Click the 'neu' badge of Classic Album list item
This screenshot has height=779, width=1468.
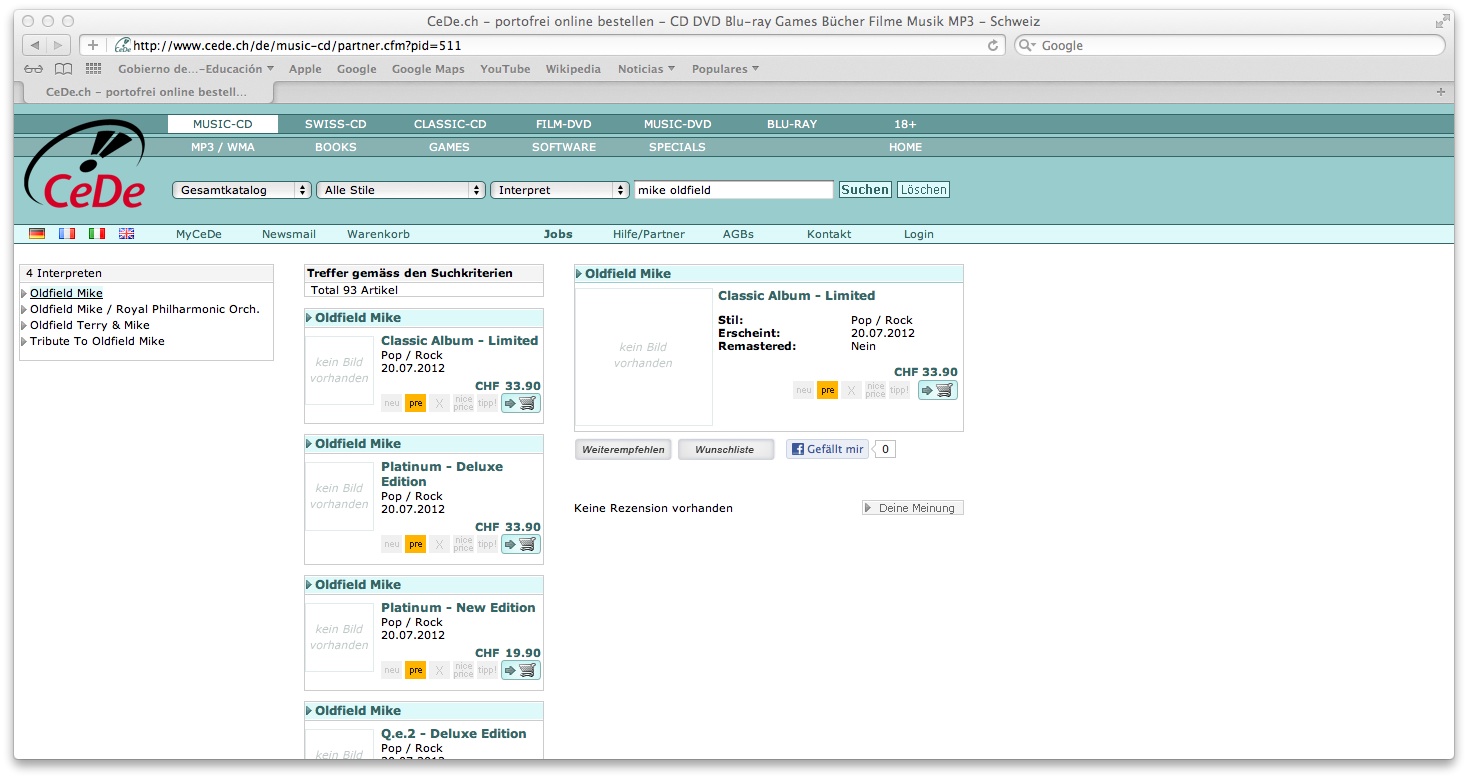coord(391,403)
